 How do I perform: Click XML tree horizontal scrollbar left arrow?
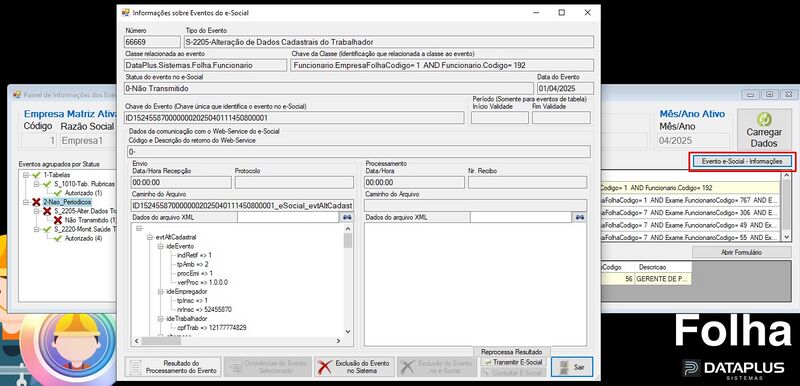(x=136, y=341)
